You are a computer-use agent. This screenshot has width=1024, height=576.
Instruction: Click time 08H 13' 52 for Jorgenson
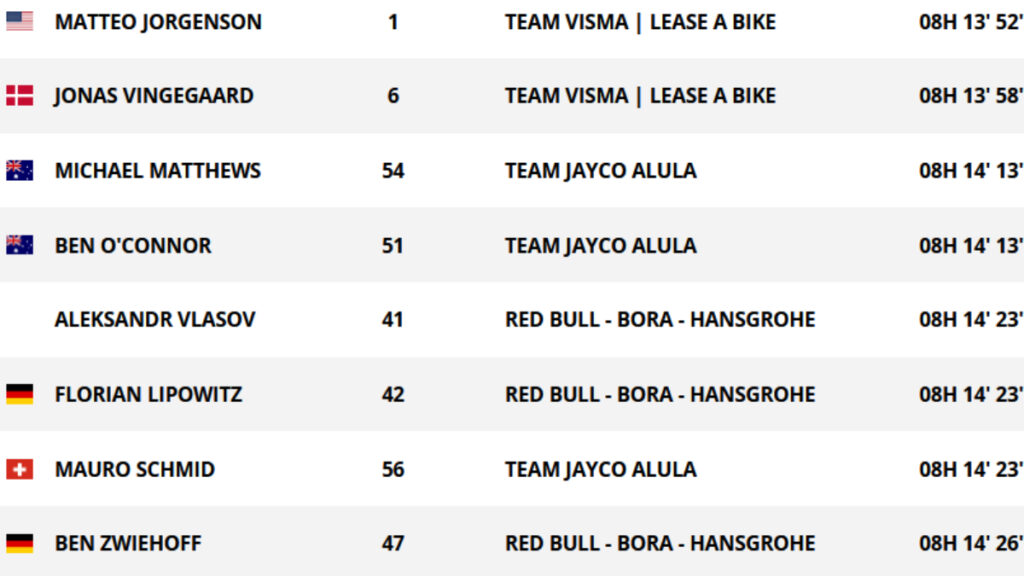[971, 22]
